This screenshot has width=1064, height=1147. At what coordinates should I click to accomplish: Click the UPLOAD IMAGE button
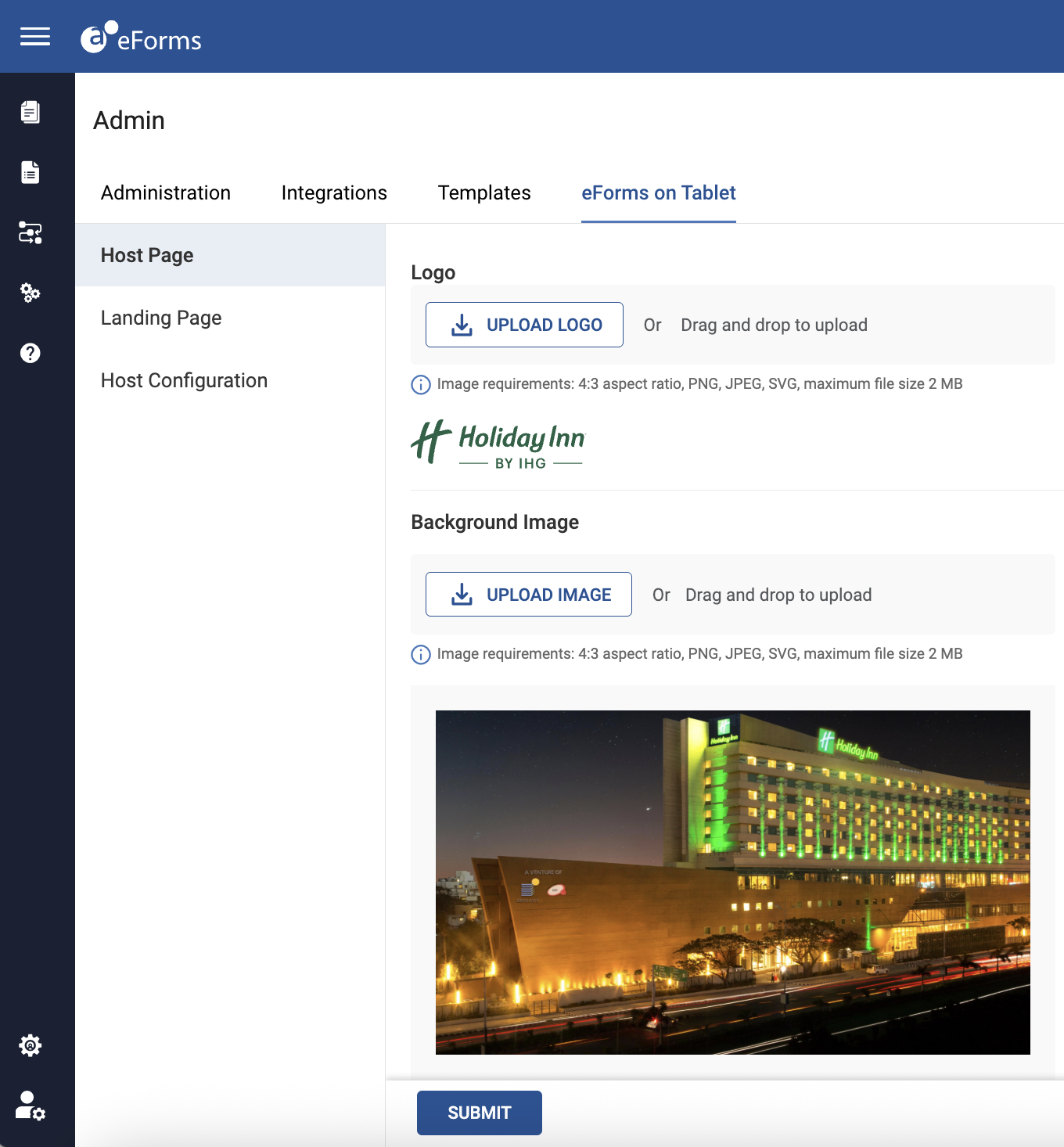pyautogui.click(x=529, y=595)
